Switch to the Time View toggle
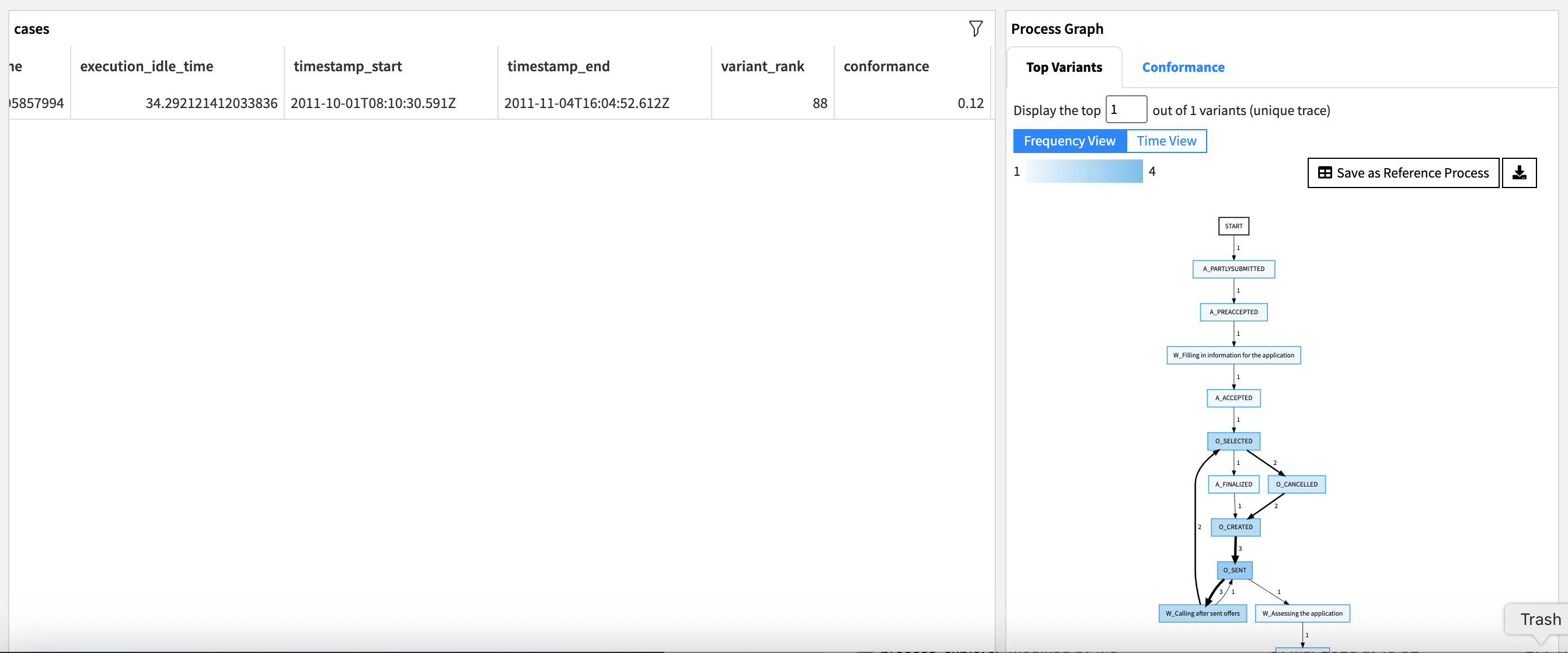The height and width of the screenshot is (653, 1568). click(1166, 141)
